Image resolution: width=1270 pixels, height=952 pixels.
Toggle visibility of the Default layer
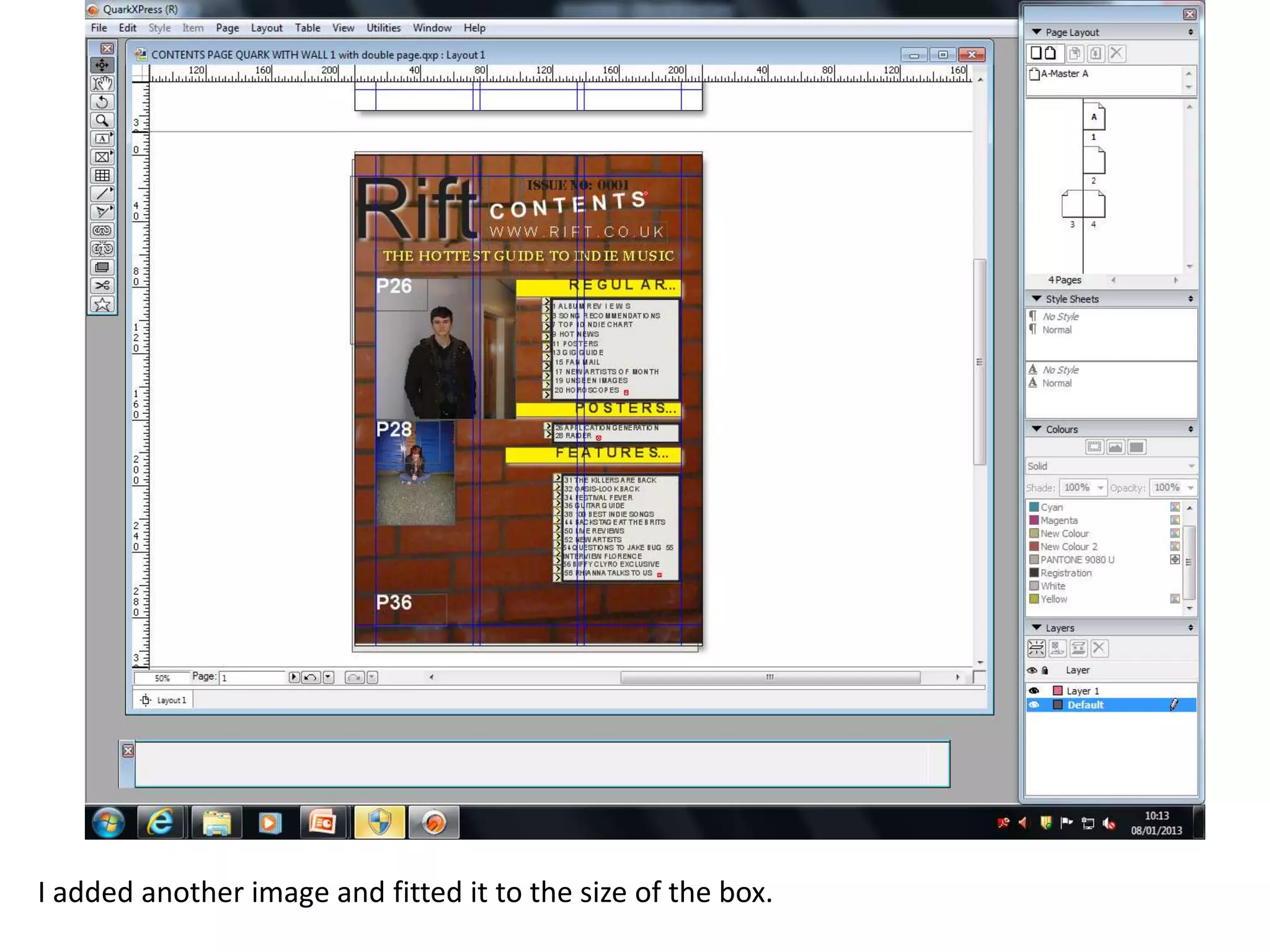(1034, 705)
